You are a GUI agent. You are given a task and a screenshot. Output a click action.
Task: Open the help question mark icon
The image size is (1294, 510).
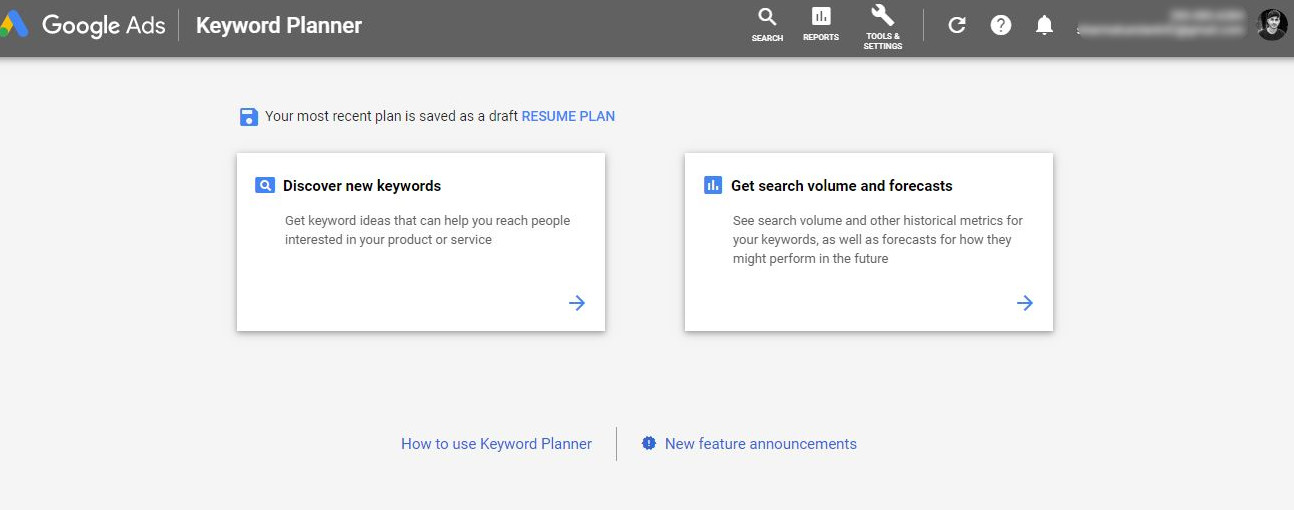point(1001,26)
